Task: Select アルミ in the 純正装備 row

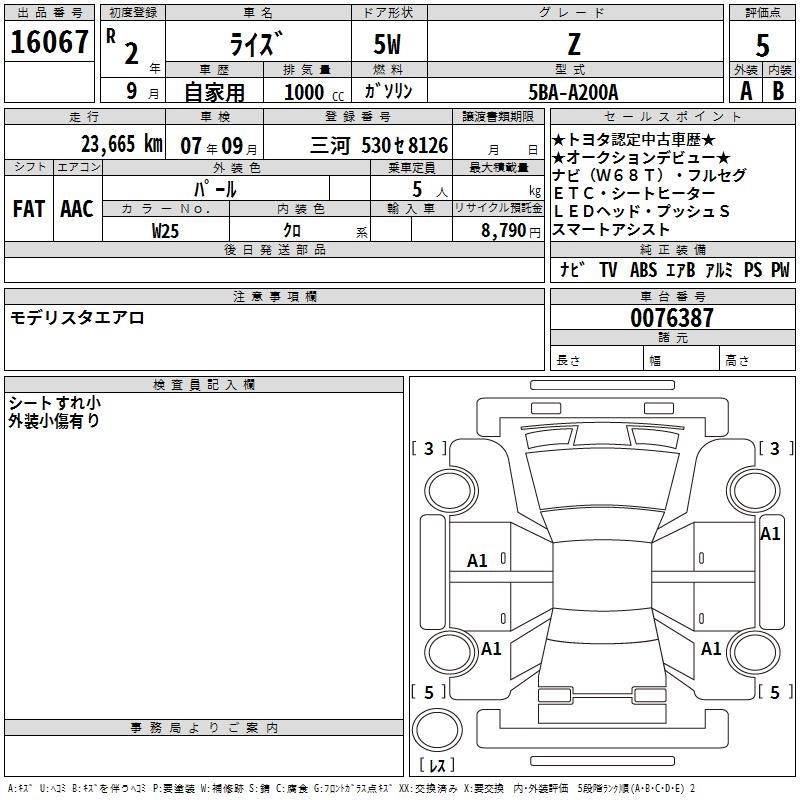Action: [719, 269]
